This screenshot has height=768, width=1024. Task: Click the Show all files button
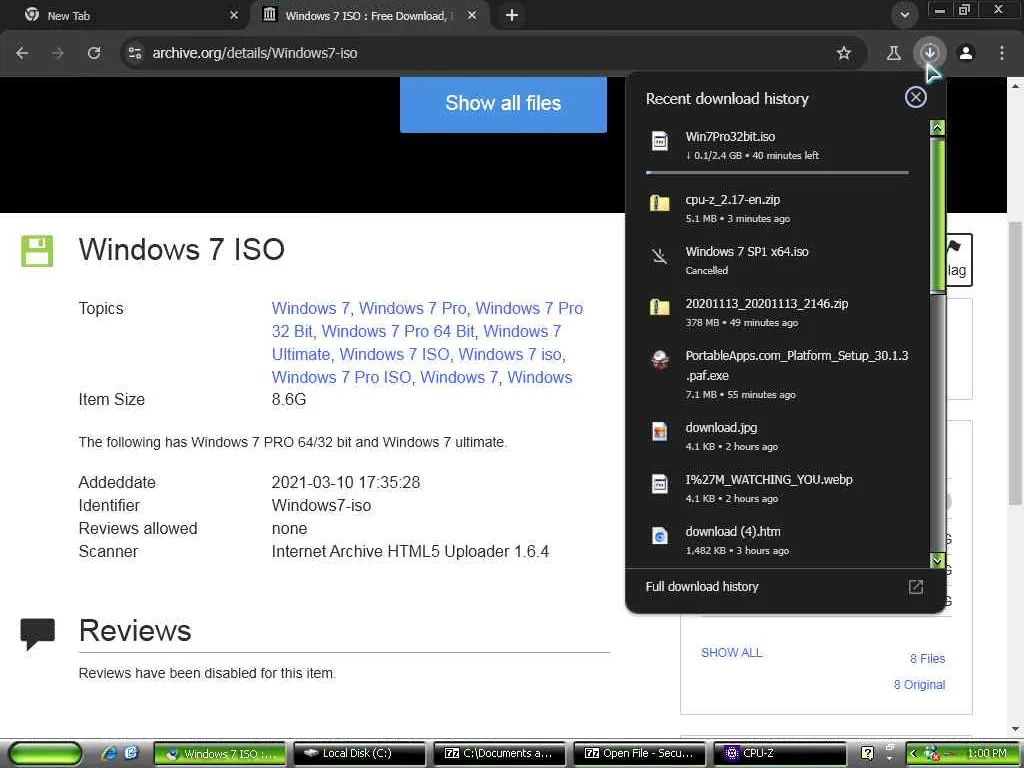(503, 103)
